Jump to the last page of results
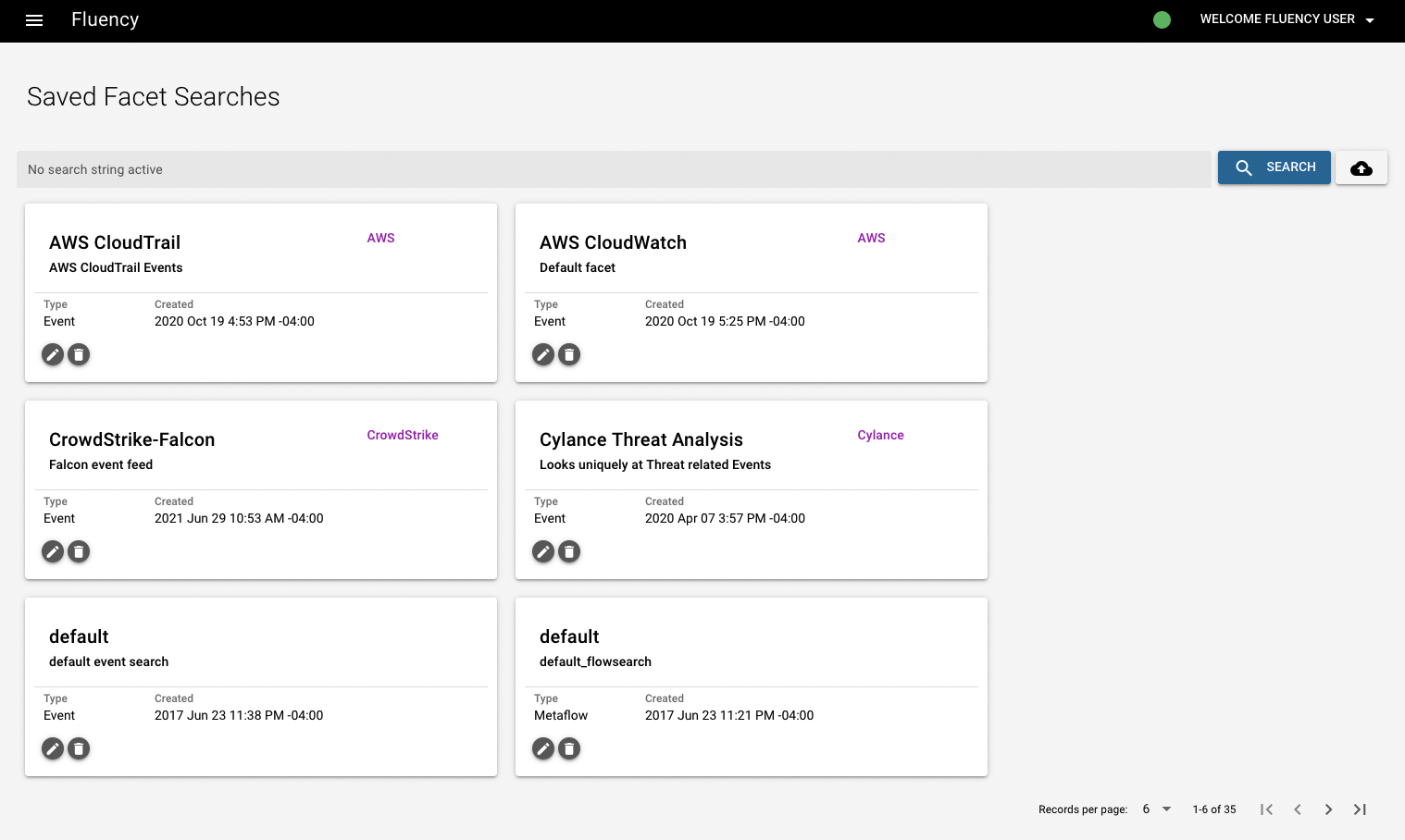This screenshot has width=1405, height=840. click(1360, 809)
